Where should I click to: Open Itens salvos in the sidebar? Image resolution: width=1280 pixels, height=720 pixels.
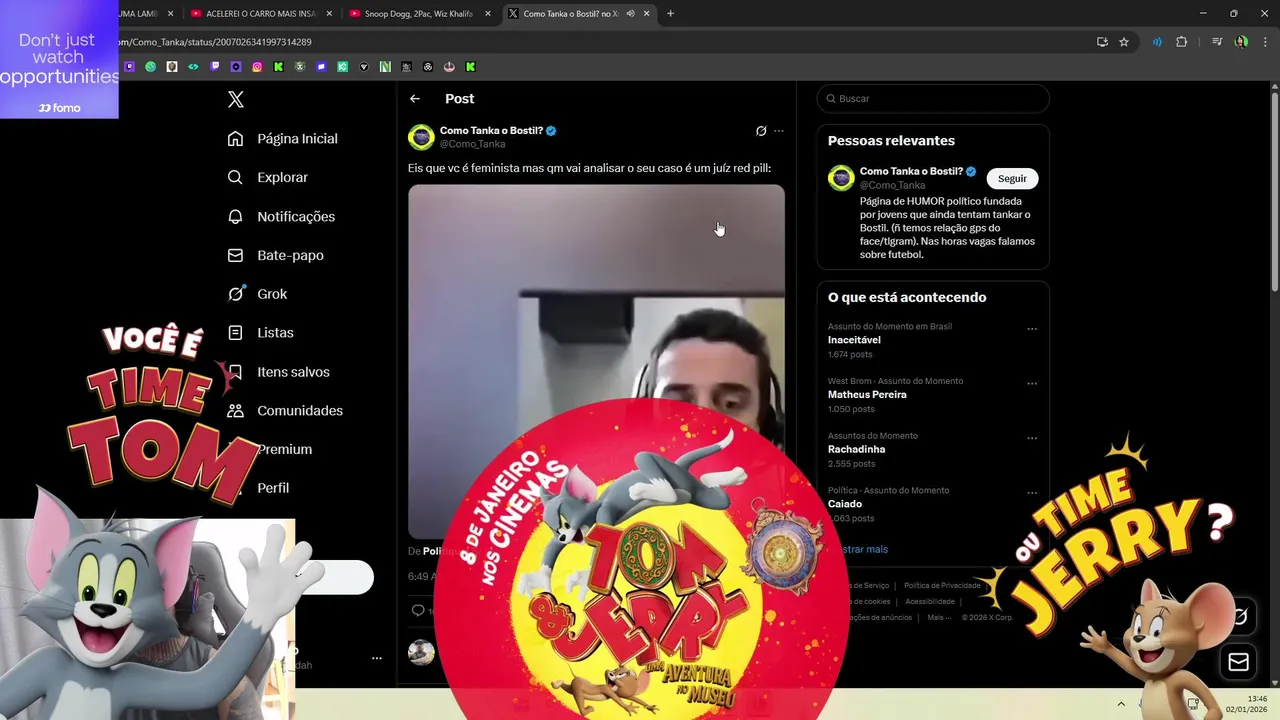[x=279, y=372]
